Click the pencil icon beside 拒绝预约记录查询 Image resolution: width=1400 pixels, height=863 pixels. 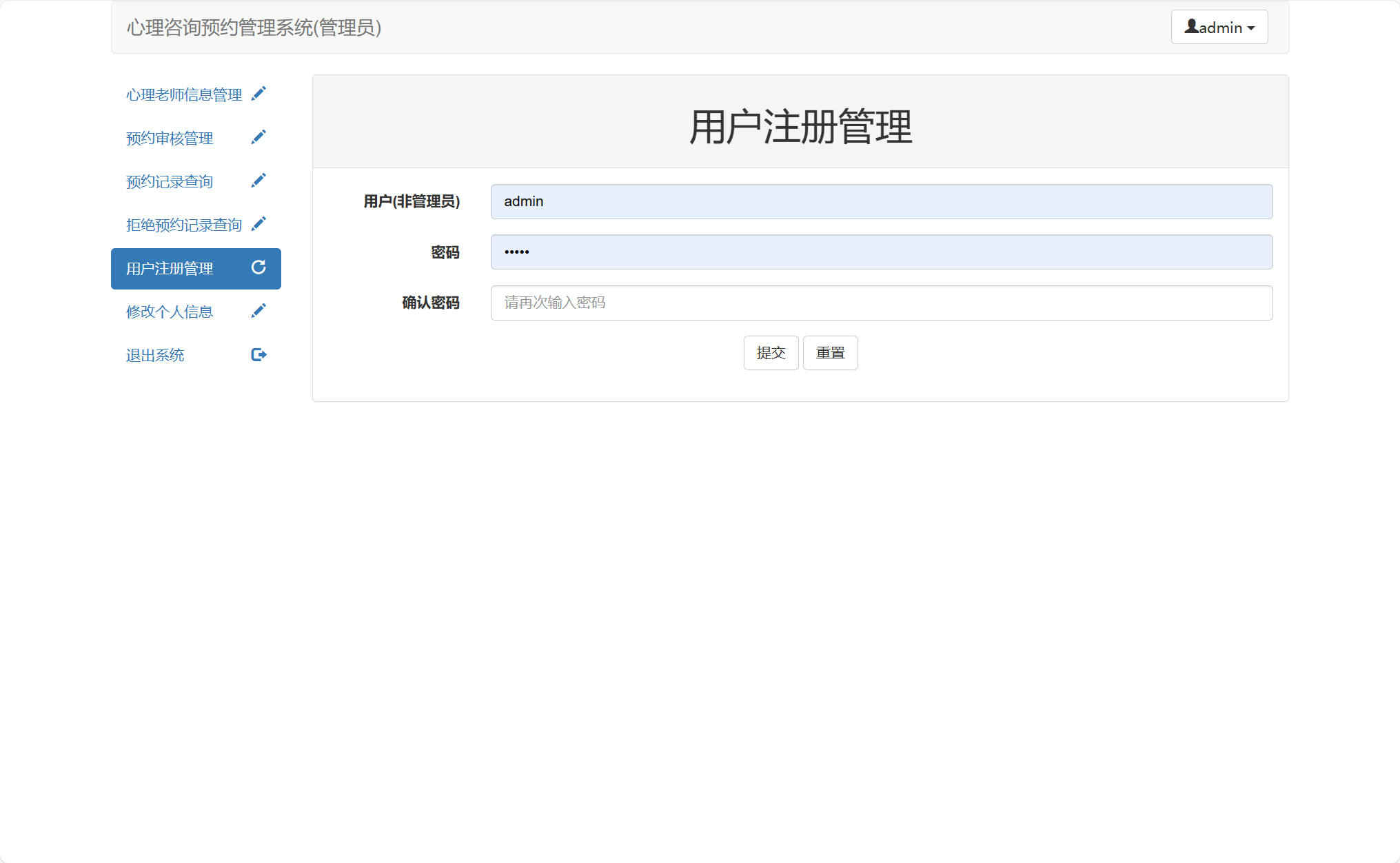258,223
